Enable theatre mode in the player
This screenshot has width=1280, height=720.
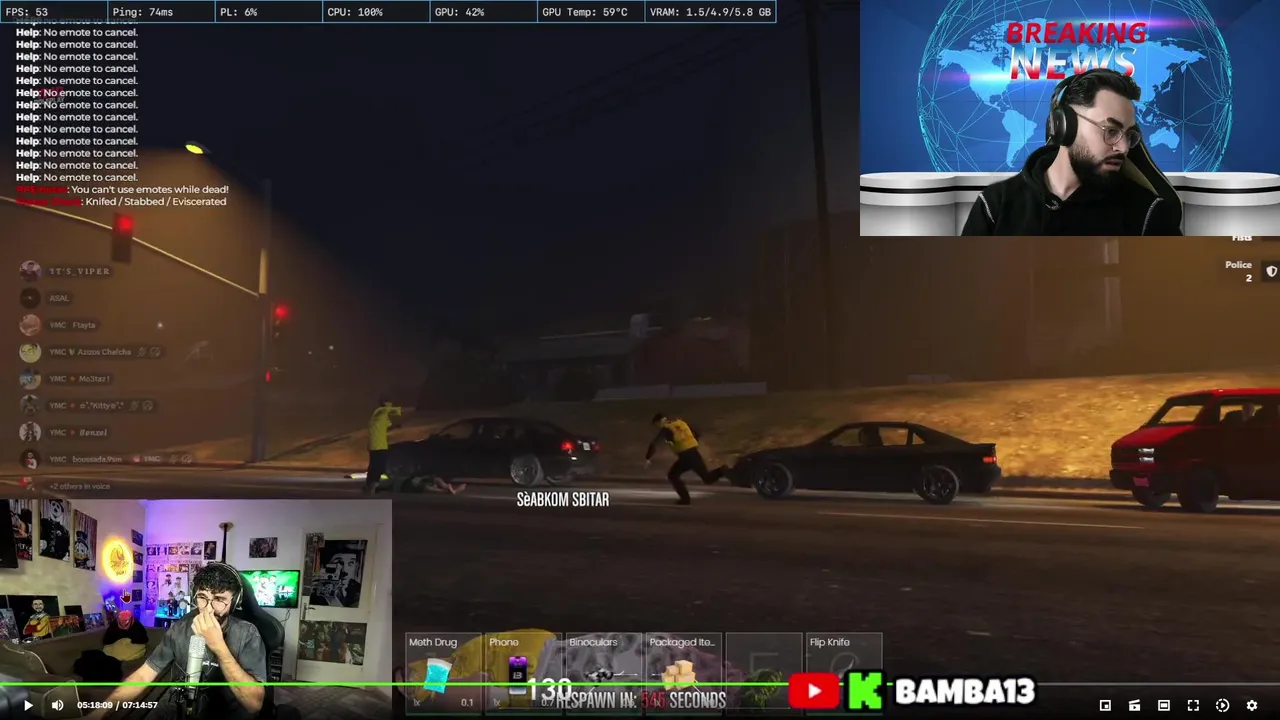click(x=1164, y=705)
